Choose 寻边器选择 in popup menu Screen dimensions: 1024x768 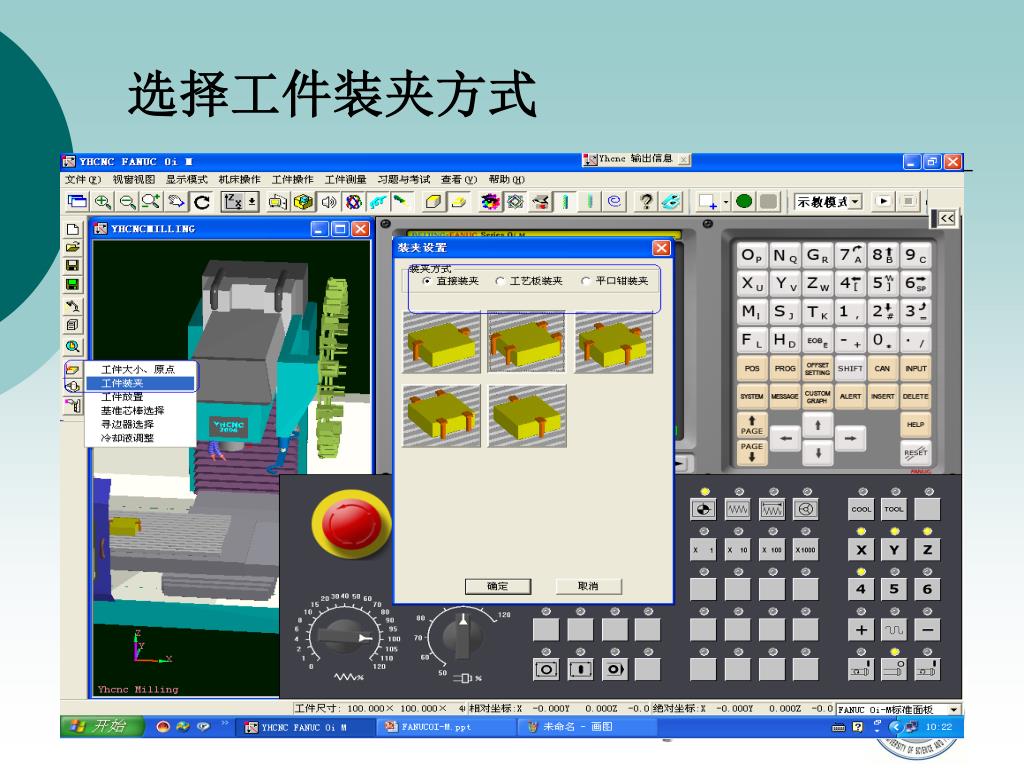[x=140, y=424]
